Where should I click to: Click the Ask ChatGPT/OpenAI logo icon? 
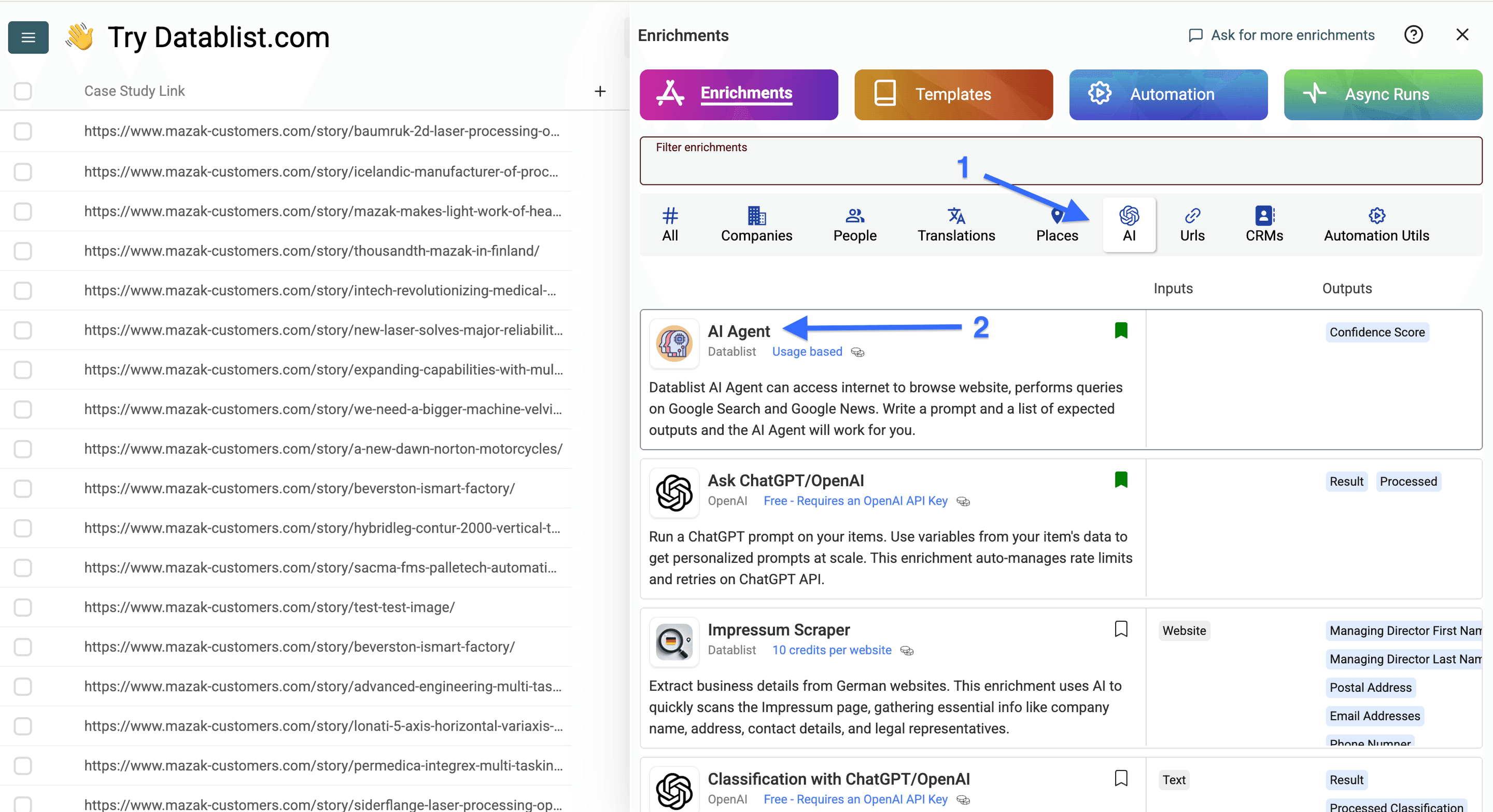[674, 493]
